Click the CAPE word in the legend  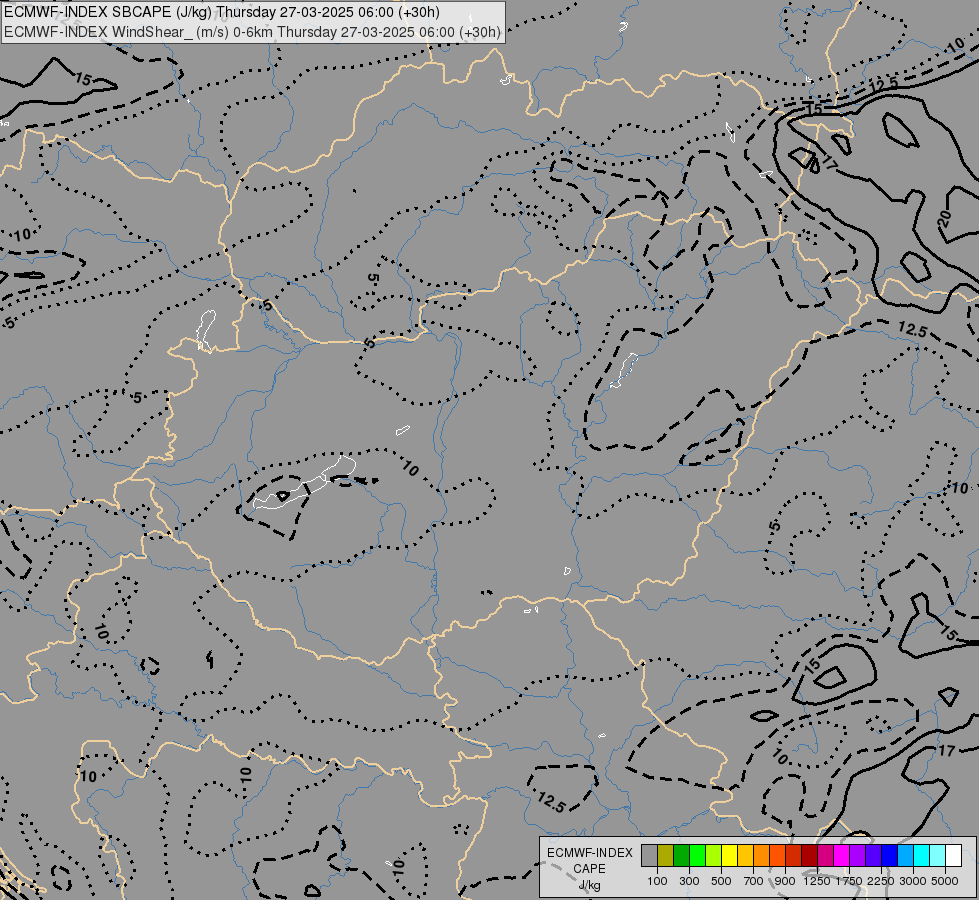coord(589,869)
